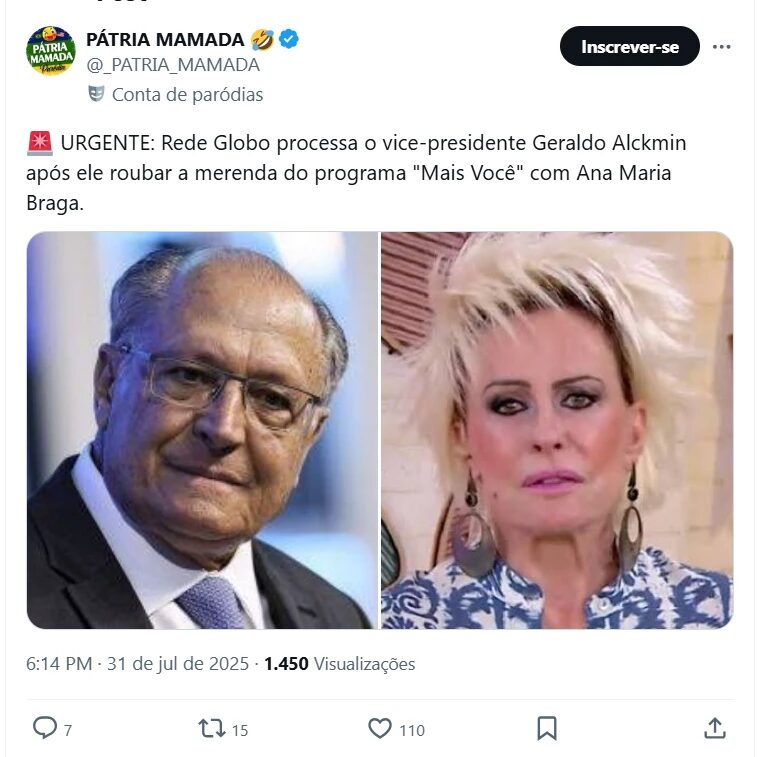Open the @_PATRIA_MAMADA handle link

(x=173, y=65)
